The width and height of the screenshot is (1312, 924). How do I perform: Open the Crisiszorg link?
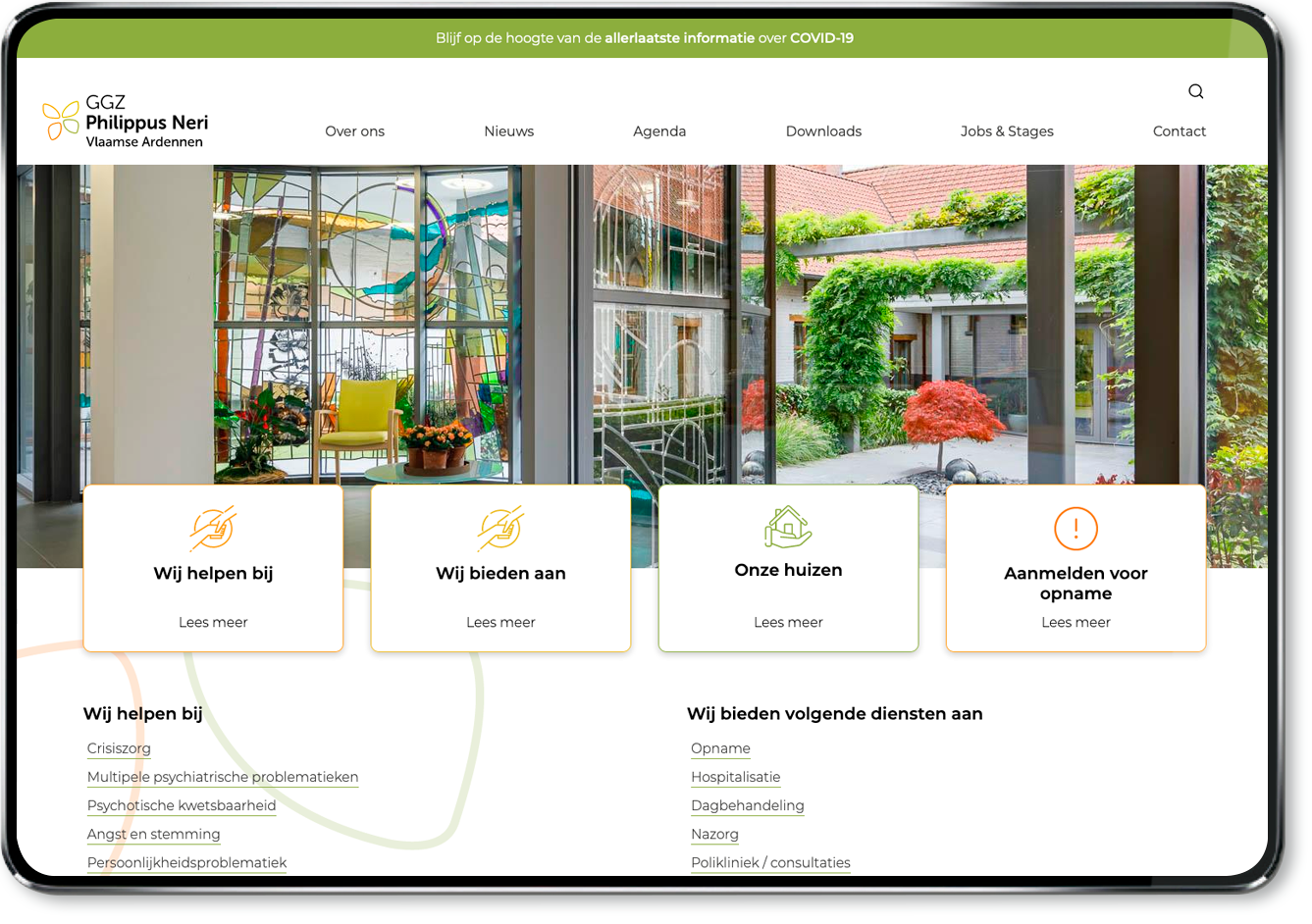click(119, 748)
